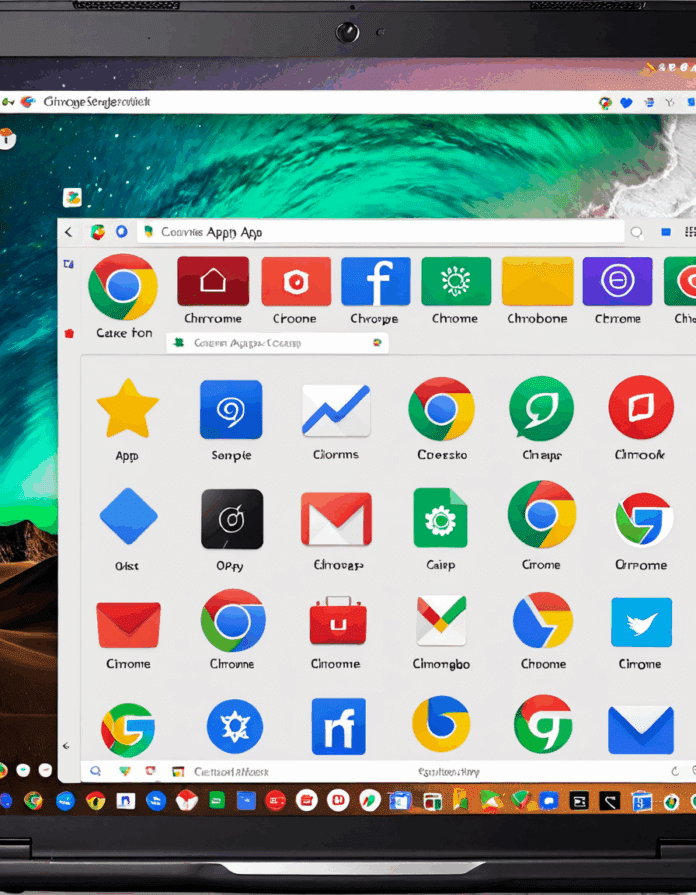The height and width of the screenshot is (895, 696).
Task: Launch the blue yellow red icon labeled Choome
Action: tap(542, 620)
